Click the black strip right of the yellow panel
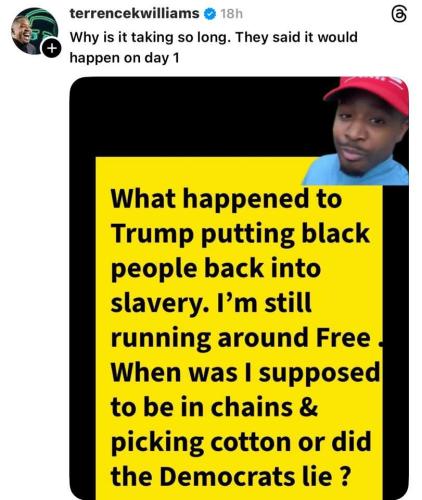422x500 pixels. coord(395,340)
